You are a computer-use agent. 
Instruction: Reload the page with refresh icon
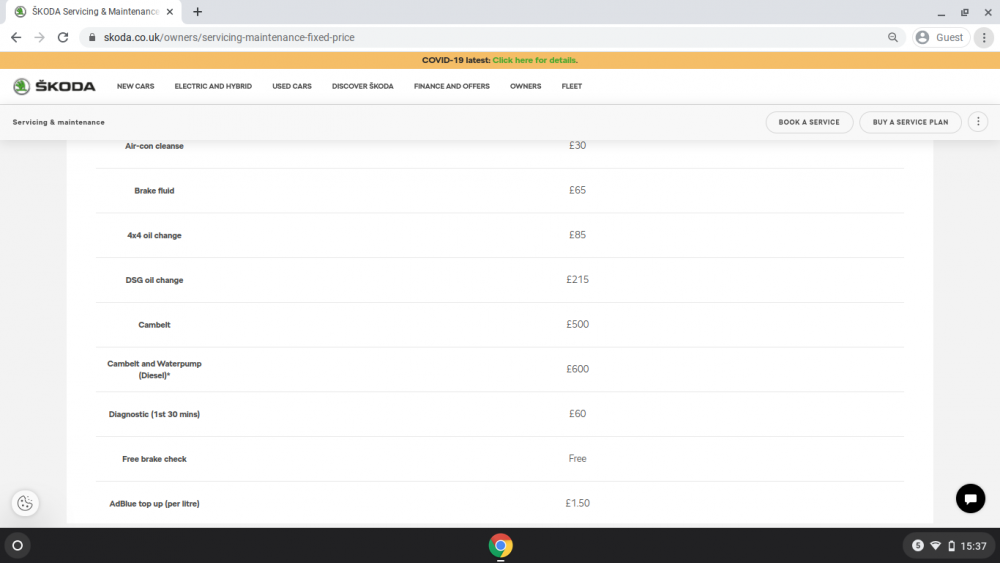[63, 38]
